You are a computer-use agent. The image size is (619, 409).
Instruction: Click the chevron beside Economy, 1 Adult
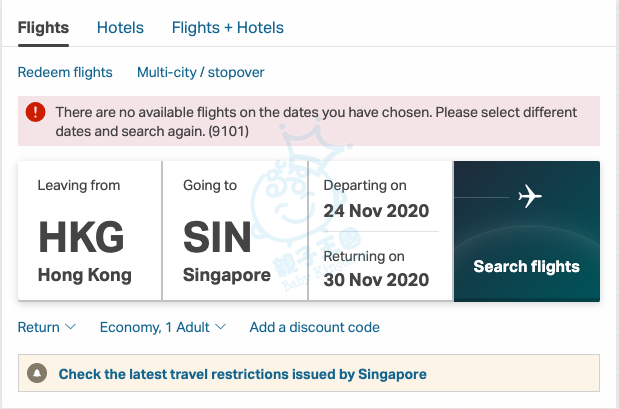(221, 327)
